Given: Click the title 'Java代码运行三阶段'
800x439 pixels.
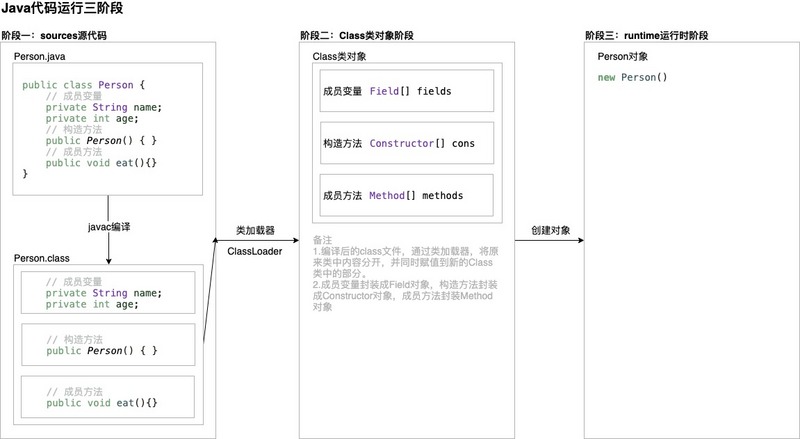Looking at the screenshot, I should [x=62, y=9].
